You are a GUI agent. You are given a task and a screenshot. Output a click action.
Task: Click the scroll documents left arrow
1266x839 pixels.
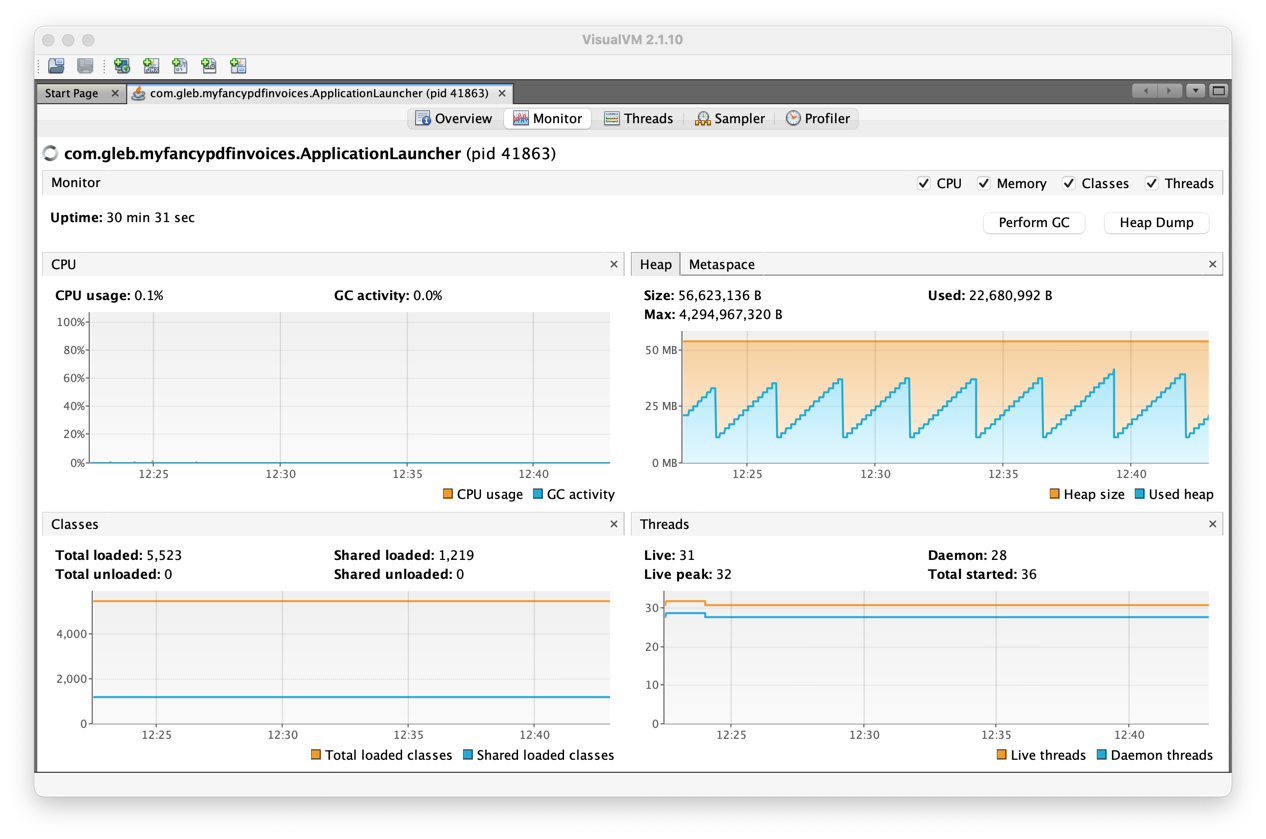pos(1145,91)
